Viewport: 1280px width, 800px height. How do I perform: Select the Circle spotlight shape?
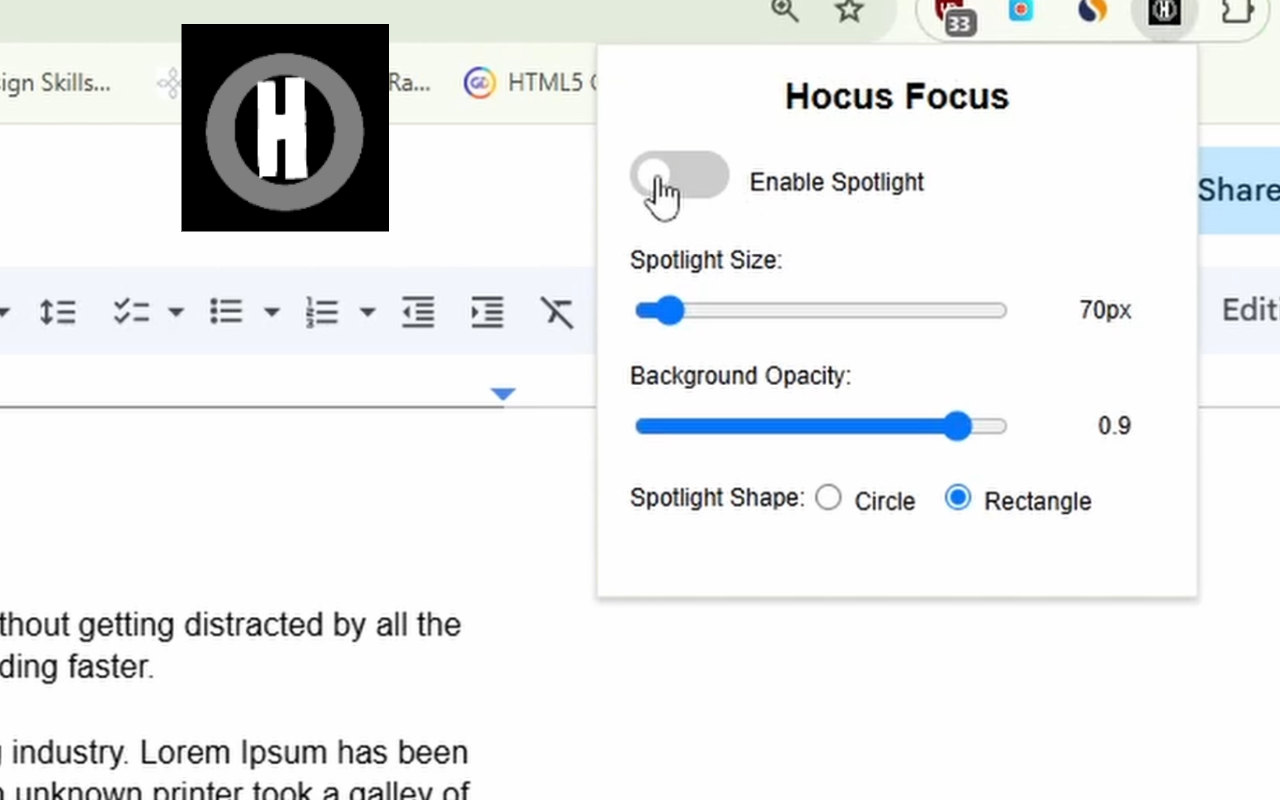(828, 498)
